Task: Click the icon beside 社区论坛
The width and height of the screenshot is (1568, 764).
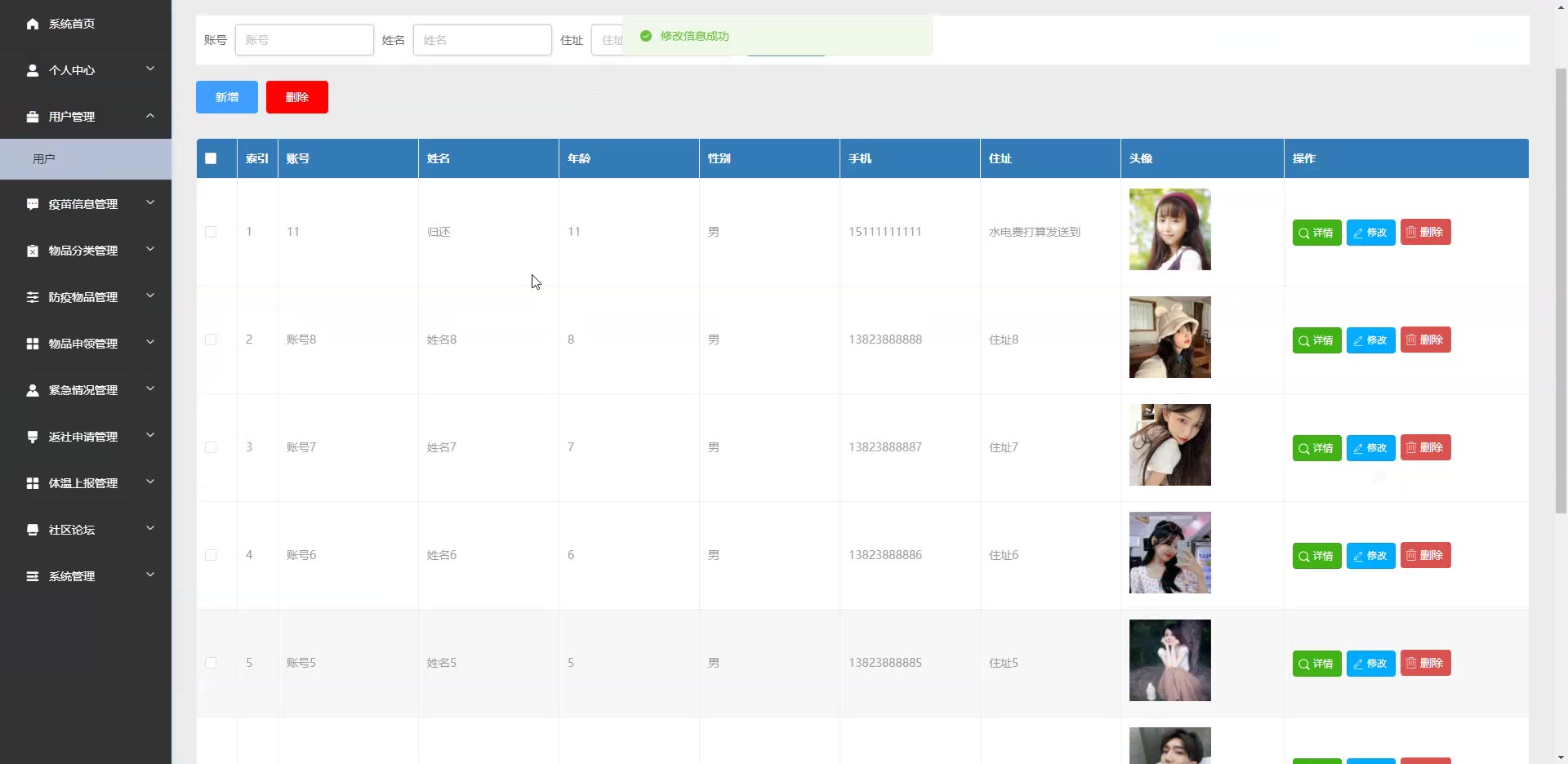Action: coord(33,530)
